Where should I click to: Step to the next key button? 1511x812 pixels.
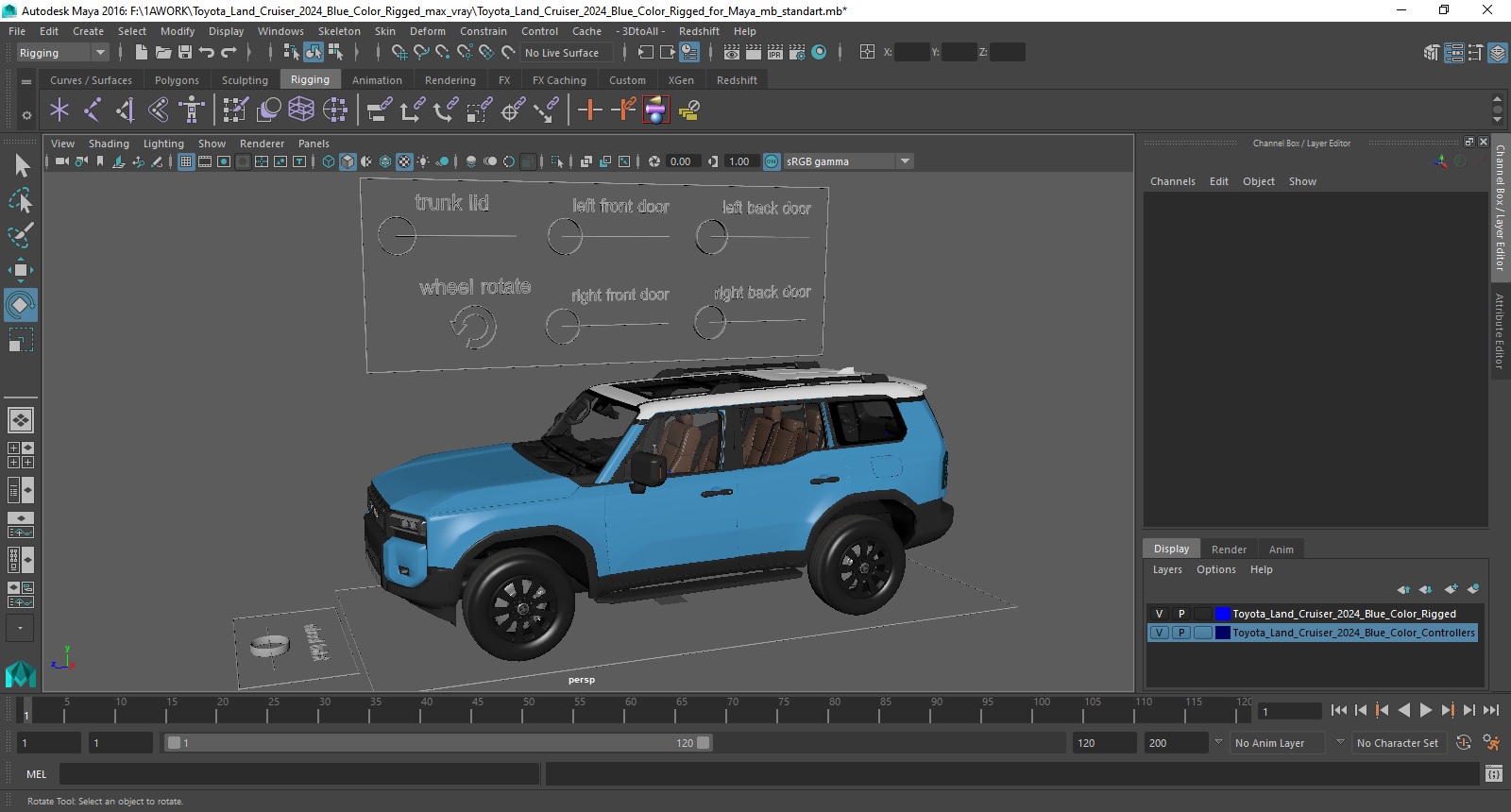coord(1448,710)
